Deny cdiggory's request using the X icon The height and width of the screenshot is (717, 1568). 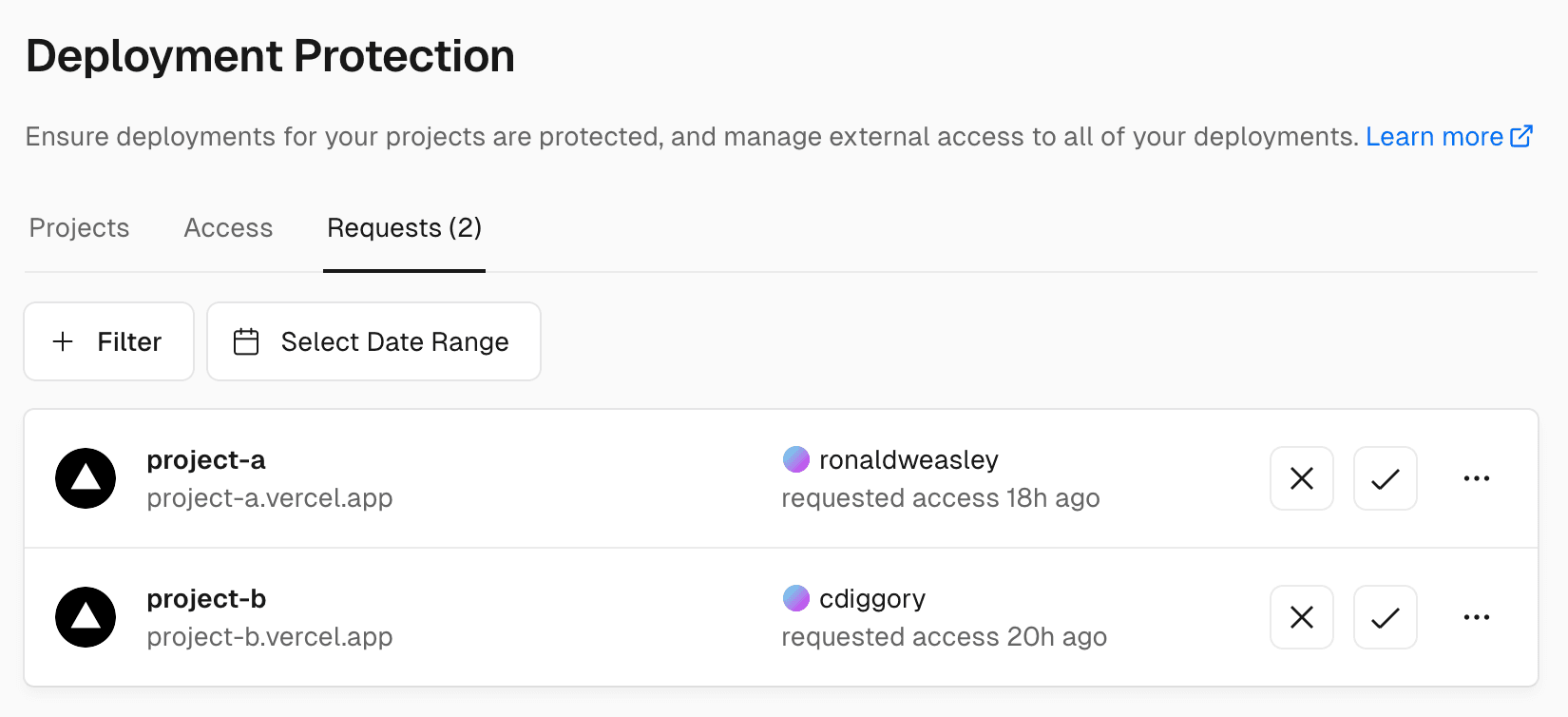click(1301, 617)
